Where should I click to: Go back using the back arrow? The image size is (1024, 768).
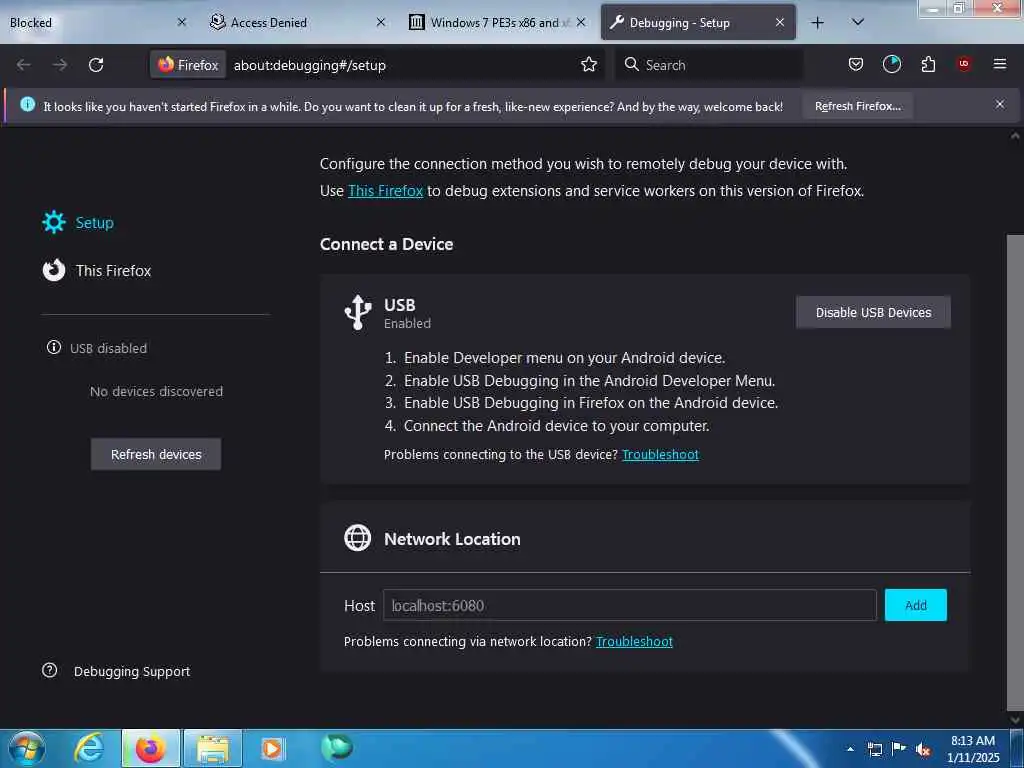24,65
